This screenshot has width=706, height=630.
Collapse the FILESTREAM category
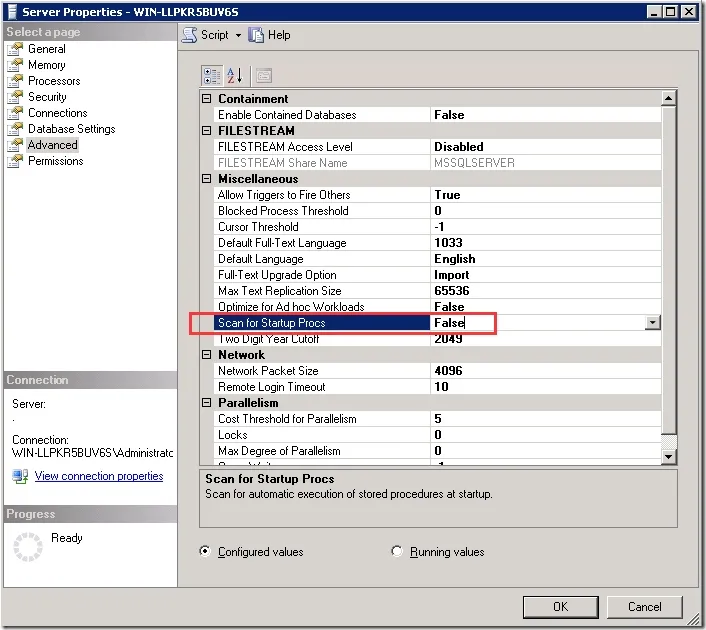pyautogui.click(x=206, y=131)
